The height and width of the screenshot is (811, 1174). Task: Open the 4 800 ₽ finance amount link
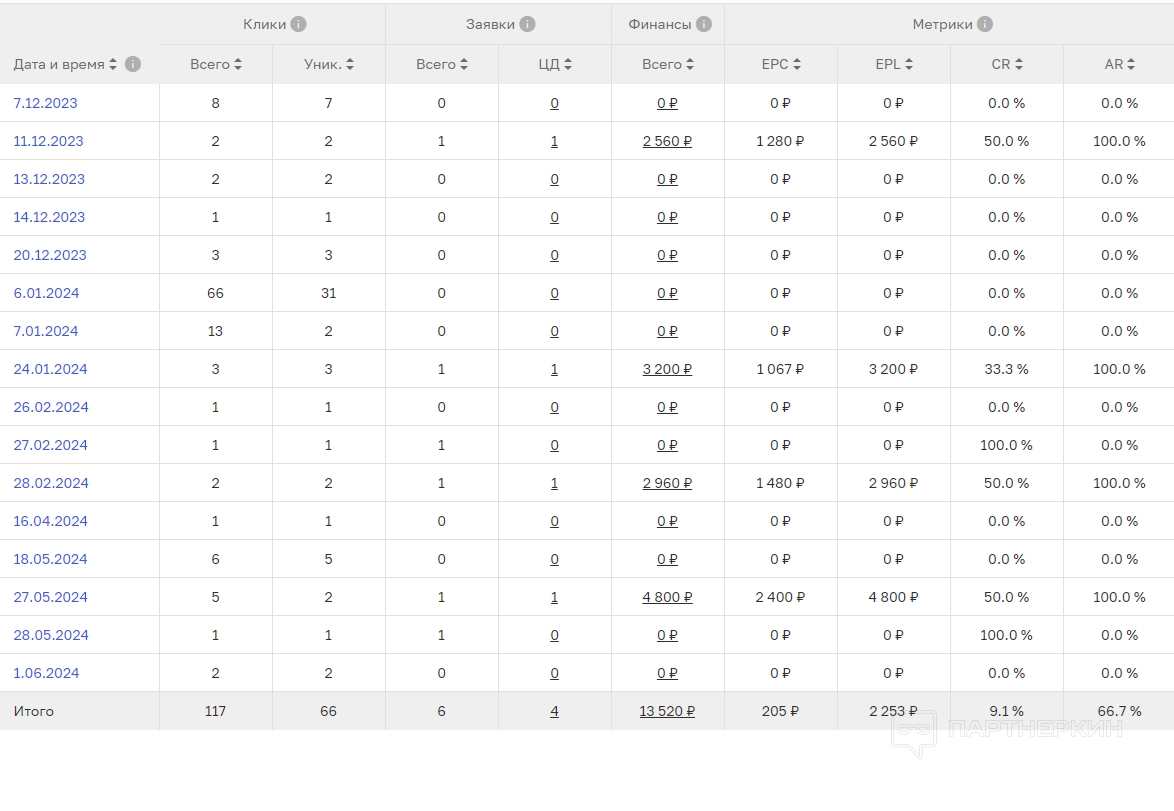coord(667,597)
